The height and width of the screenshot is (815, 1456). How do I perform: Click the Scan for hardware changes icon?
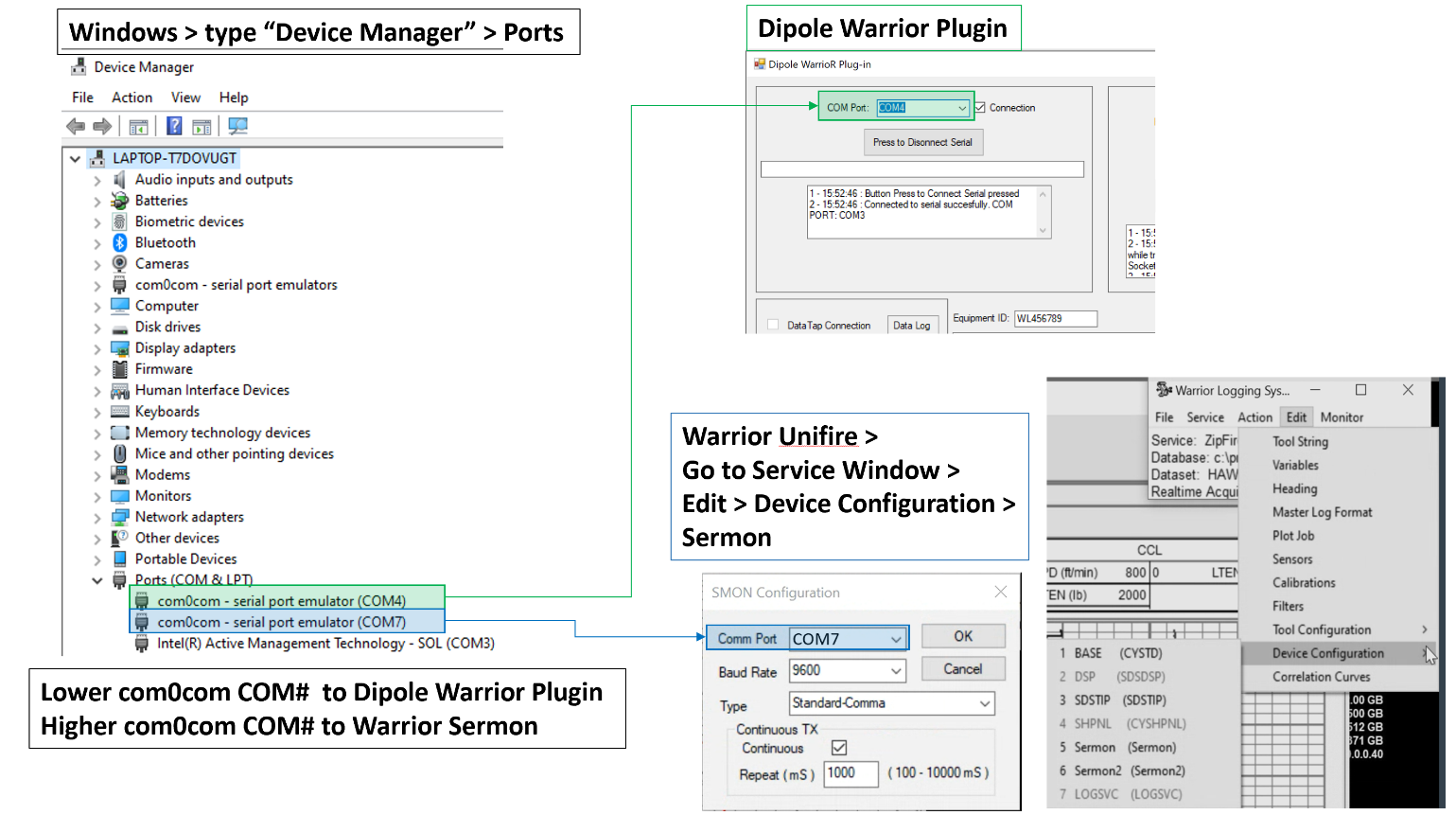237,126
